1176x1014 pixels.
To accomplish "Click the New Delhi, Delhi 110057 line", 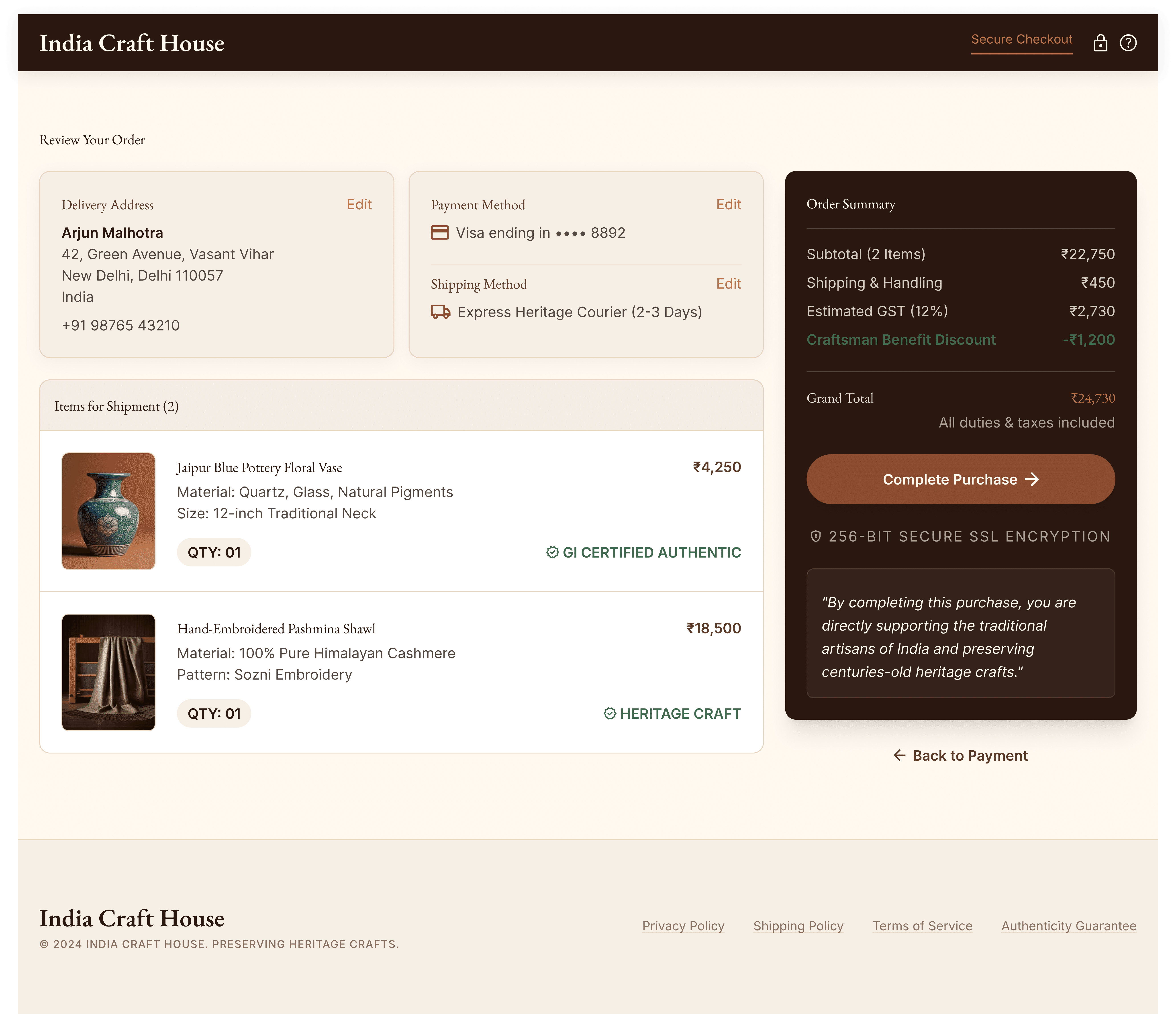I will pos(143,276).
